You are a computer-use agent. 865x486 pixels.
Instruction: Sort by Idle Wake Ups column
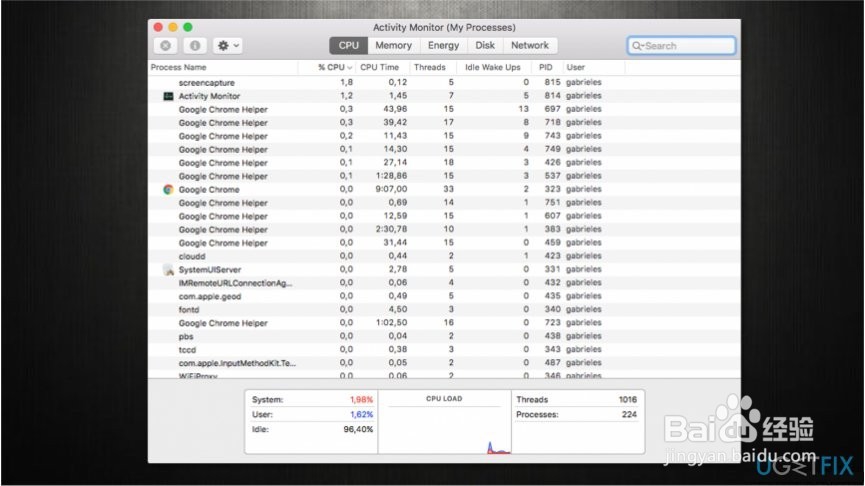click(x=494, y=67)
